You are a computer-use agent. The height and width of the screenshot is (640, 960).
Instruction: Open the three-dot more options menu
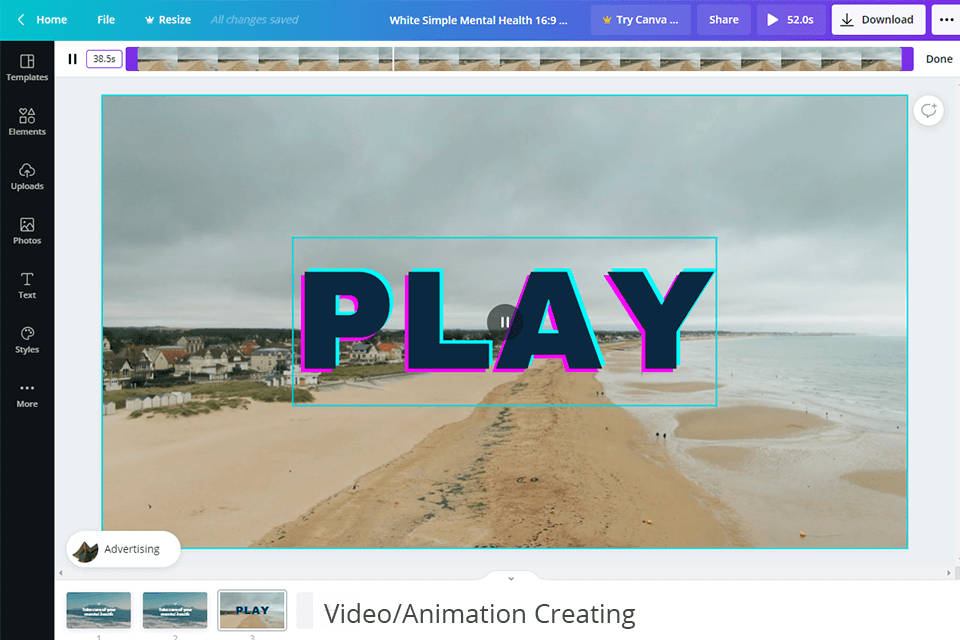[946, 20]
